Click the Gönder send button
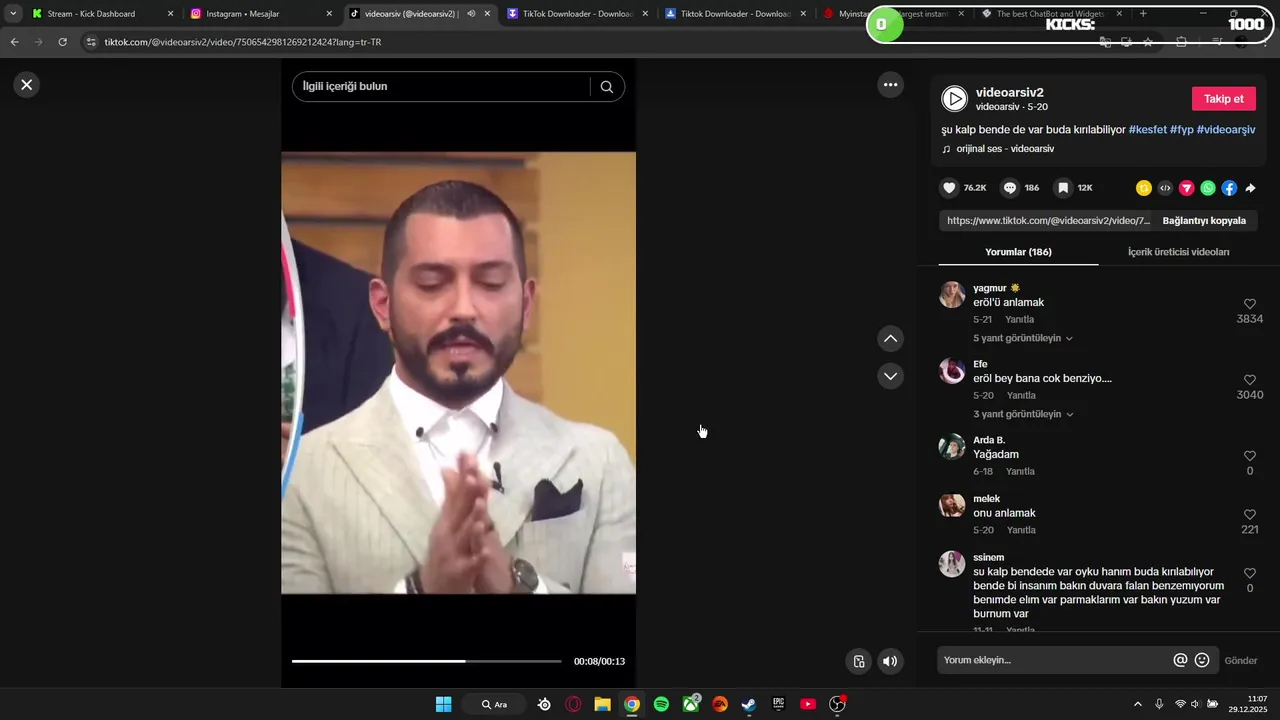The height and width of the screenshot is (720, 1280). (1241, 661)
